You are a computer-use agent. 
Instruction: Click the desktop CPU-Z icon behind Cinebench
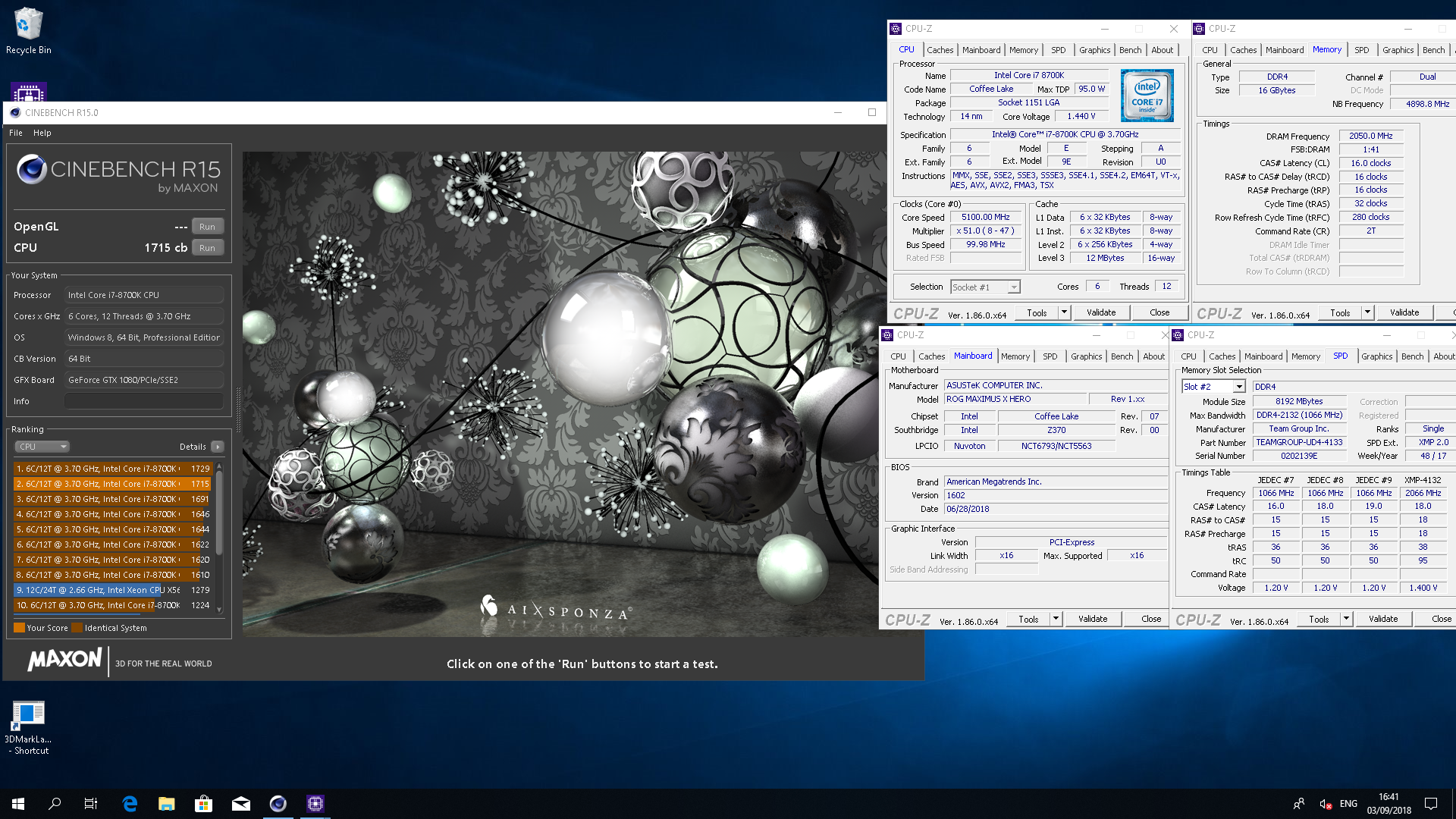click(28, 92)
